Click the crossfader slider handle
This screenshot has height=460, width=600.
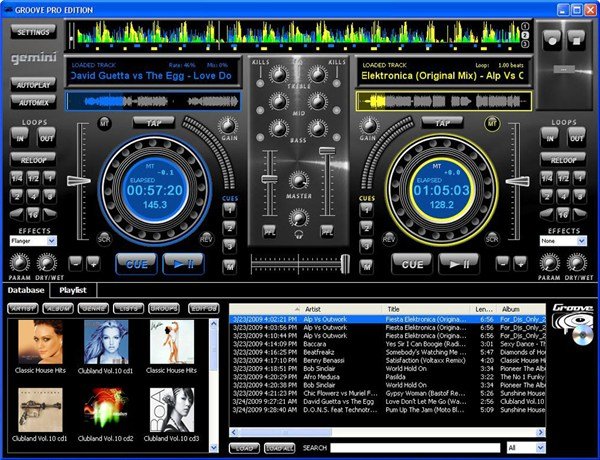click(345, 264)
